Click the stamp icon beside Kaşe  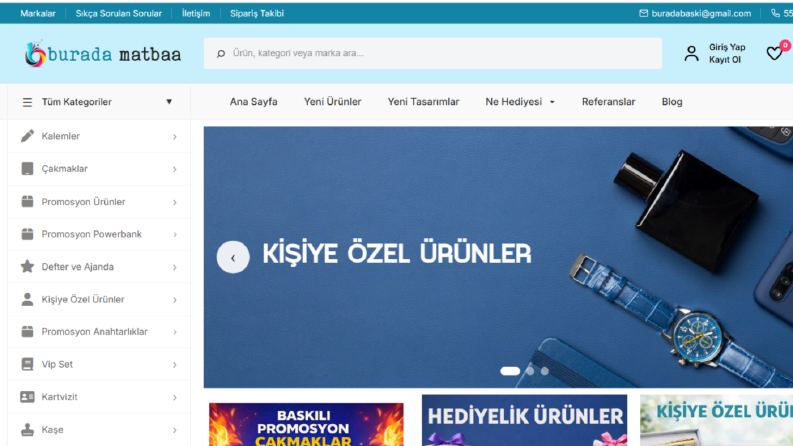(27, 430)
